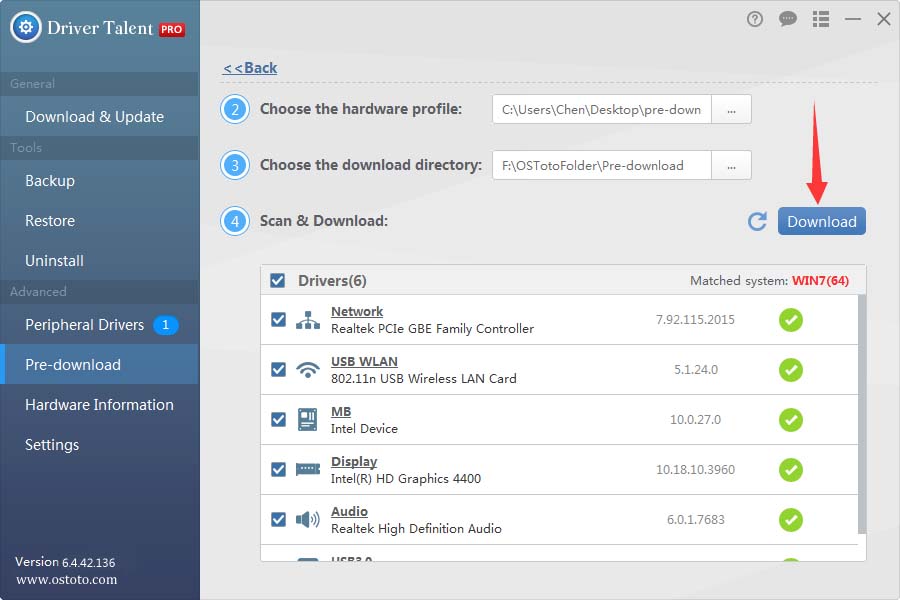The width and height of the screenshot is (900, 600).
Task: Uncheck the Network driver checkbox
Action: tap(278, 320)
